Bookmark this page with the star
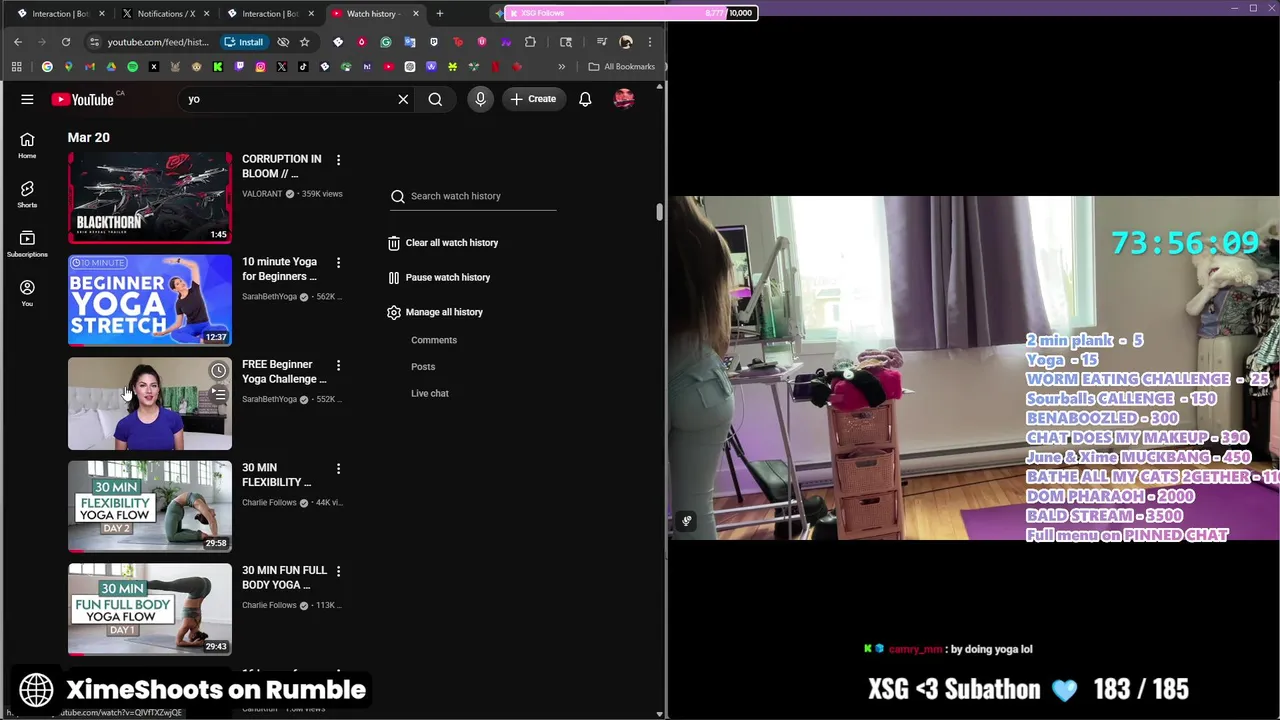This screenshot has height=720, width=1280. point(305,42)
